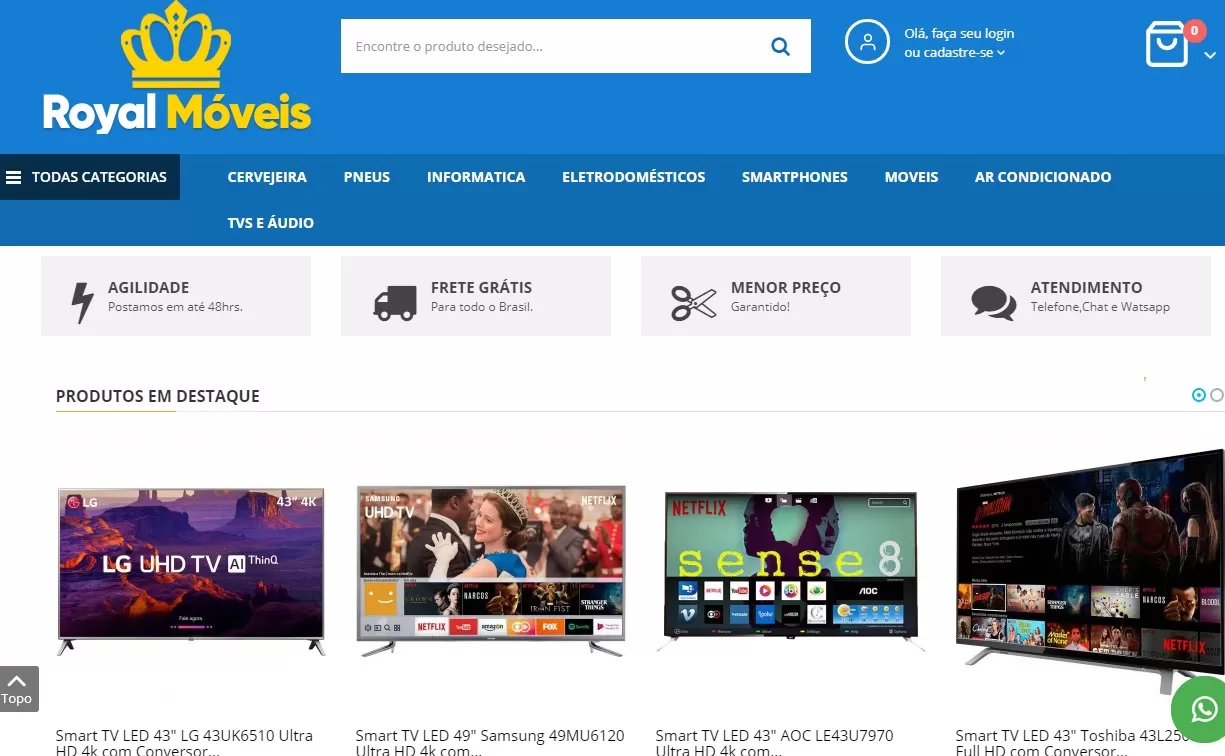Open the AOC LE43U7970 Smart TV title link
1225x756 pixels.
pyautogui.click(x=775, y=743)
